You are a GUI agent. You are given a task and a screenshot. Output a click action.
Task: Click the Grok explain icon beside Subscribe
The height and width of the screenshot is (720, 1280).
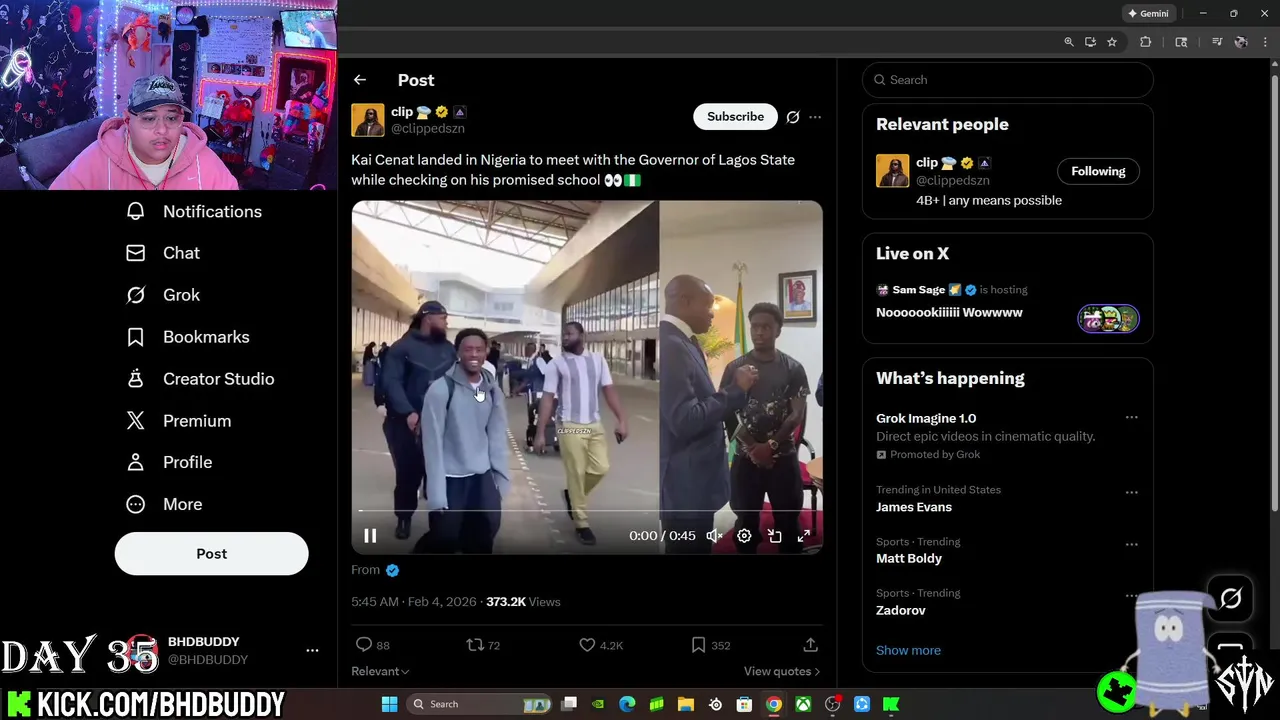[x=793, y=117]
